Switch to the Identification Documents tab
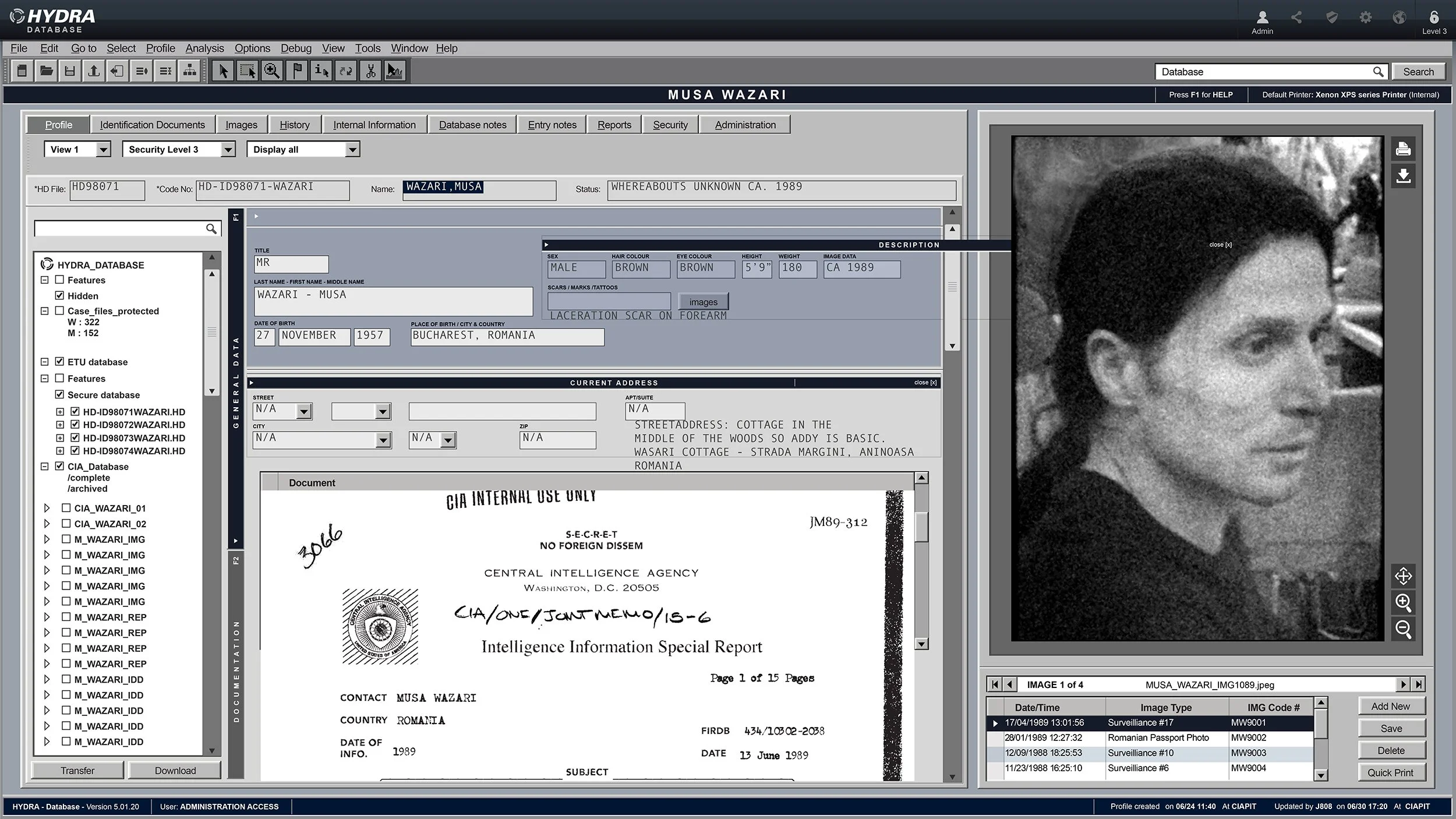This screenshot has height=819, width=1456. tap(153, 125)
